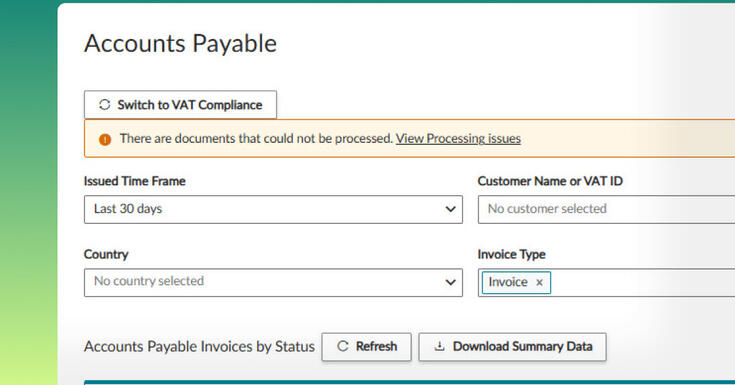This screenshot has width=735, height=385.
Task: Click the download arrow icon on Download Summary Data
Action: click(x=439, y=346)
